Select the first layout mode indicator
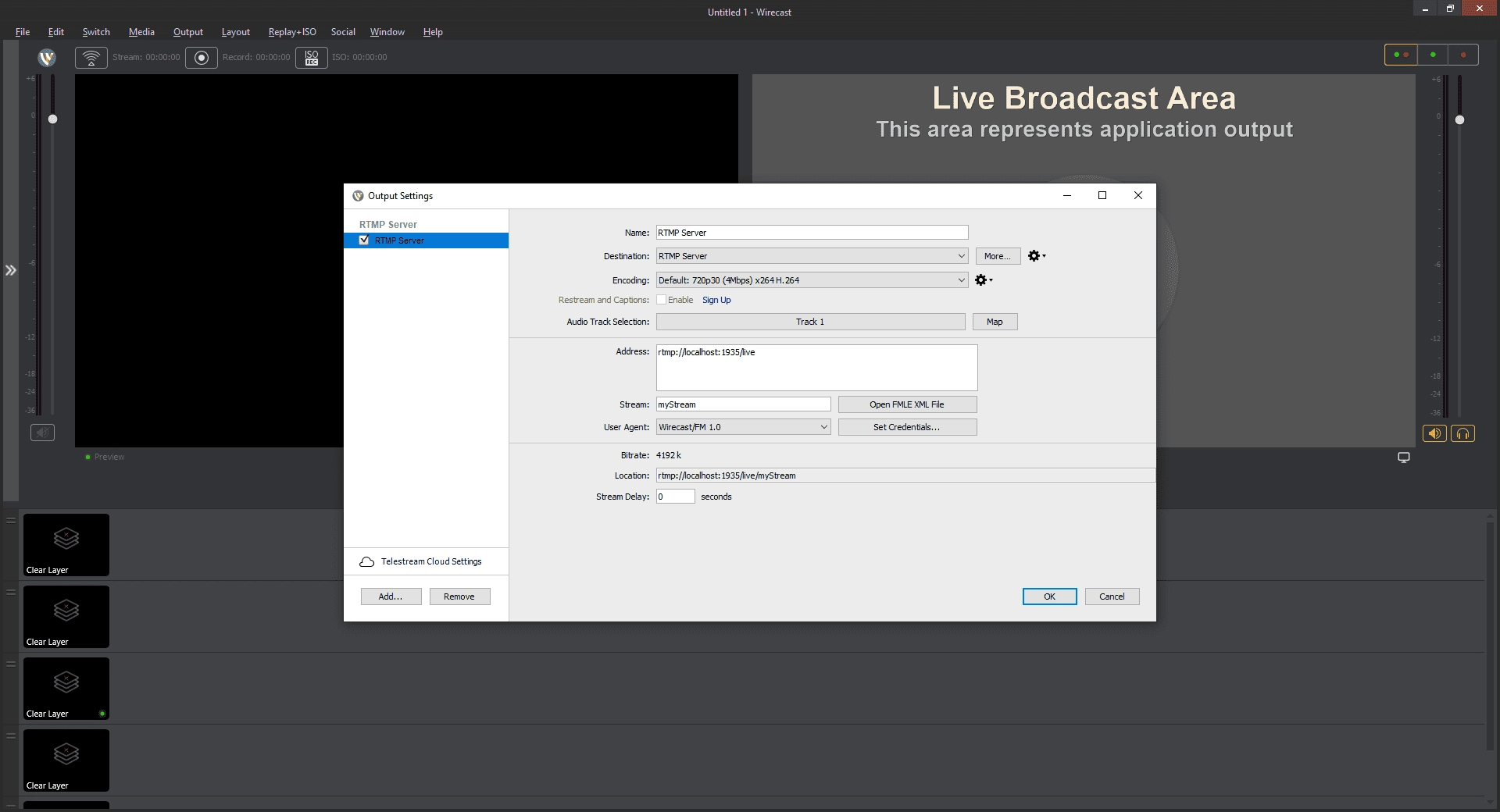The width and height of the screenshot is (1500, 812). 1401,55
